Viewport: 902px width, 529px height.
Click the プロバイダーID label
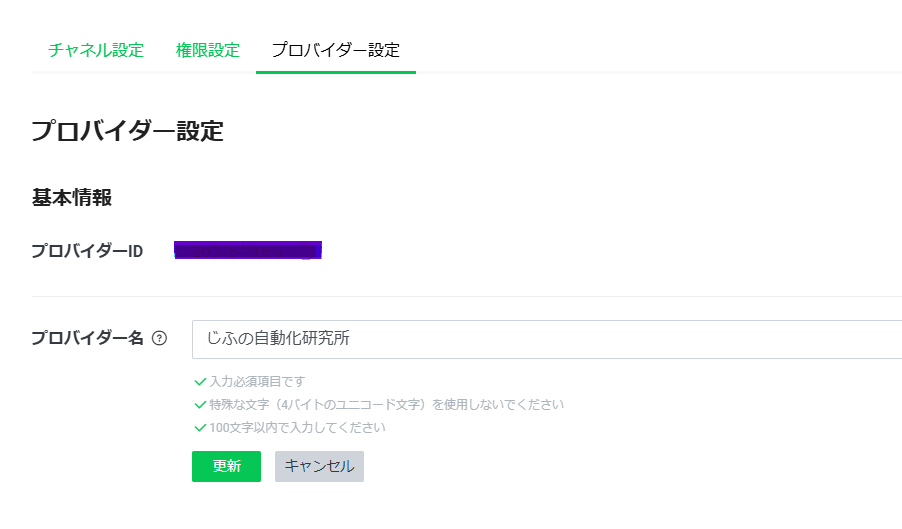tap(87, 251)
